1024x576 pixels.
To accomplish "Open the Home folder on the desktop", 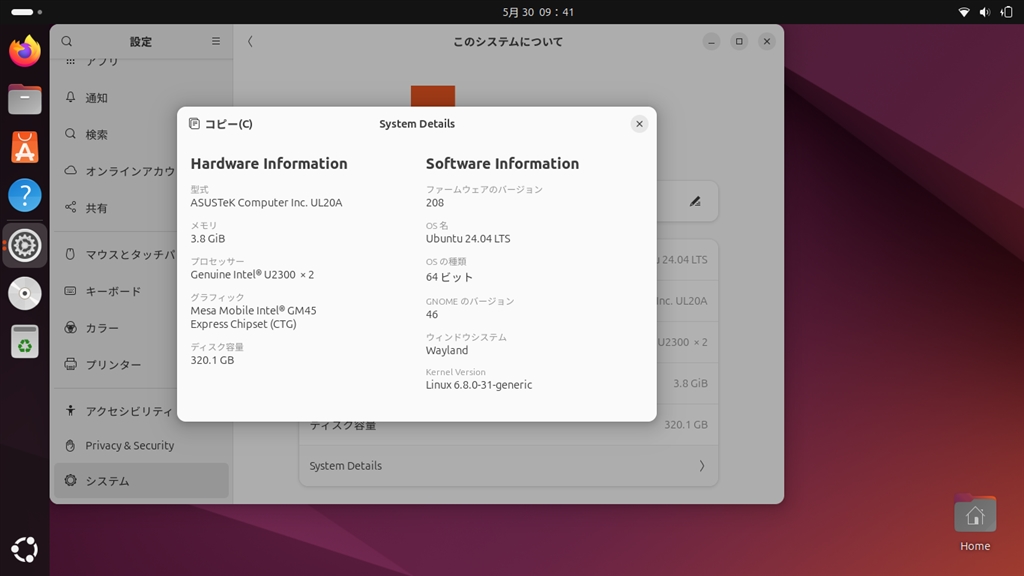I will (974, 524).
